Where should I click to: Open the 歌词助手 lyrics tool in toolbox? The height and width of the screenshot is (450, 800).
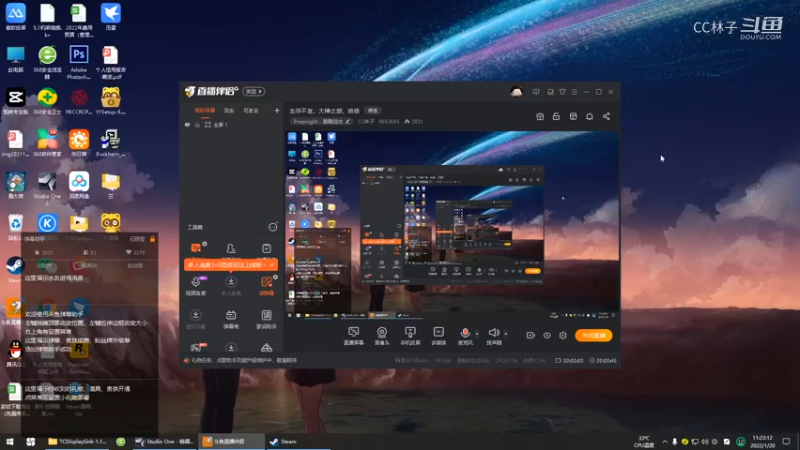266,319
